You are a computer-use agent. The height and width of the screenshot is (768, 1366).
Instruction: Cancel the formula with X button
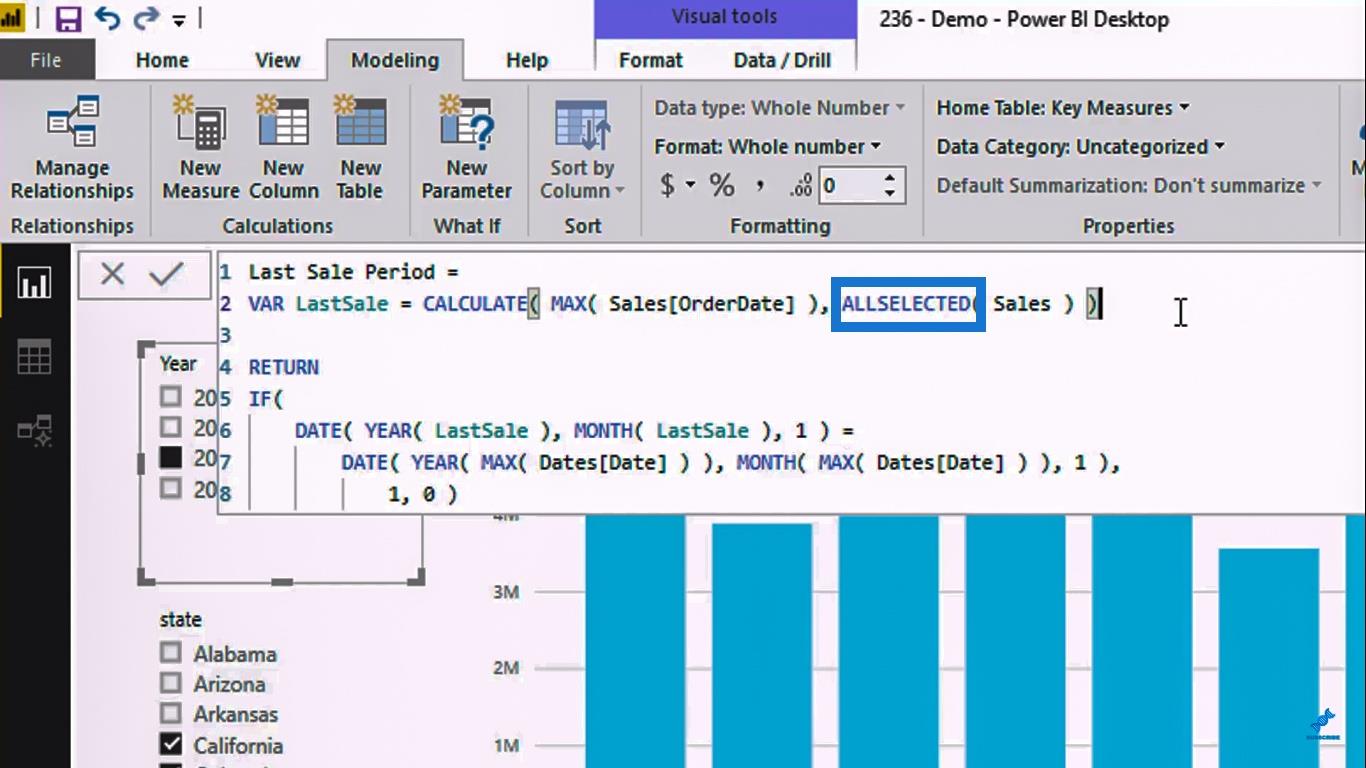point(112,274)
